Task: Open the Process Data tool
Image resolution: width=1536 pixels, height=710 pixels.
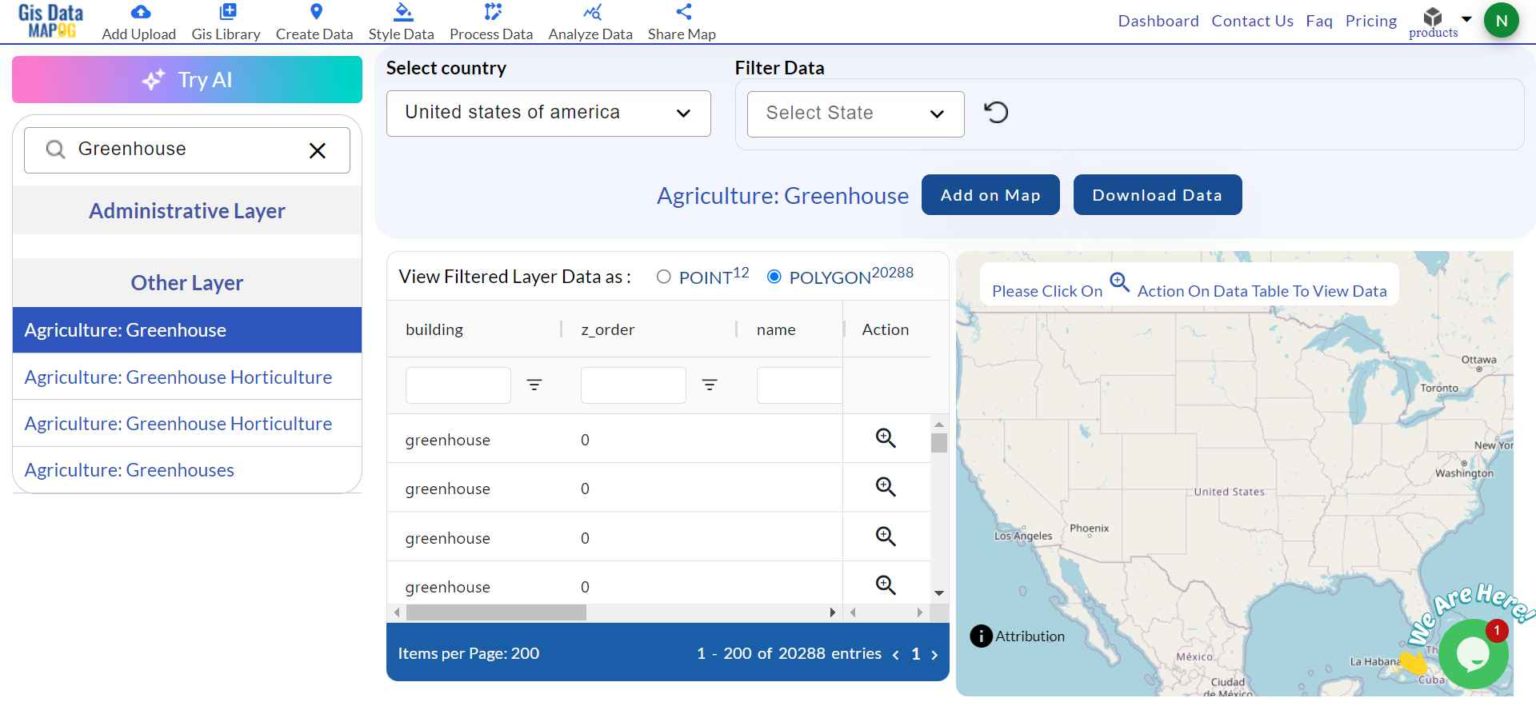Action: point(490,20)
